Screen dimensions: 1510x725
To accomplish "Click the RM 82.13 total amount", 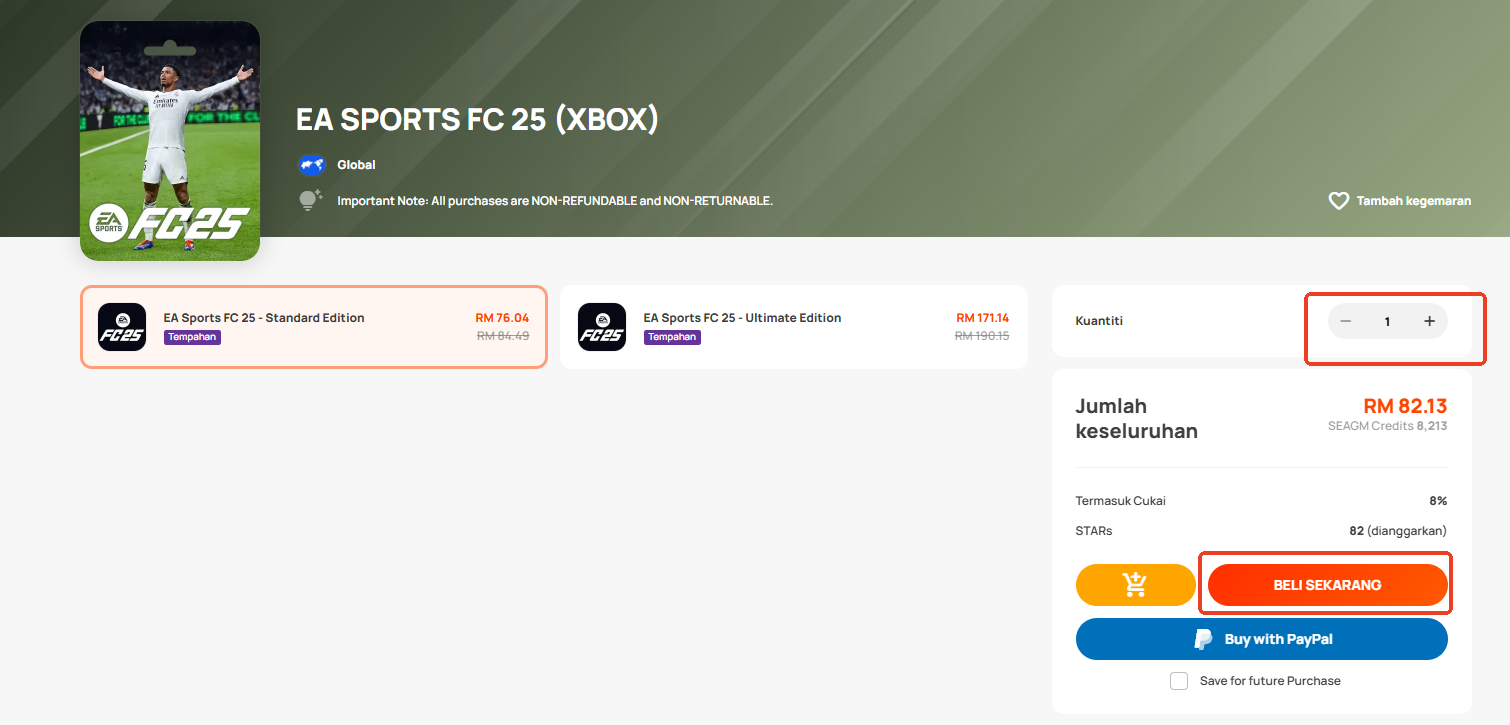I will pos(1405,405).
